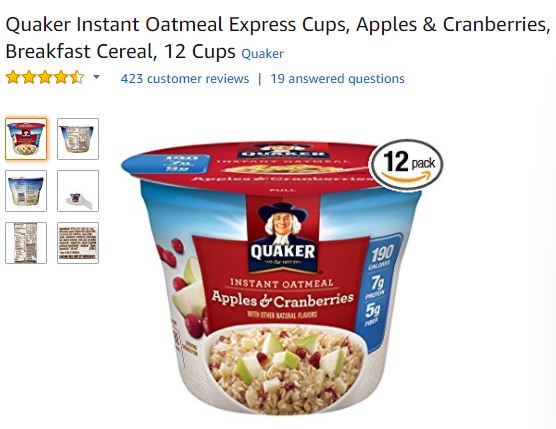This screenshot has width=556, height=429.
Task: Select the front cup thumbnail with orange border
Action: [26, 139]
